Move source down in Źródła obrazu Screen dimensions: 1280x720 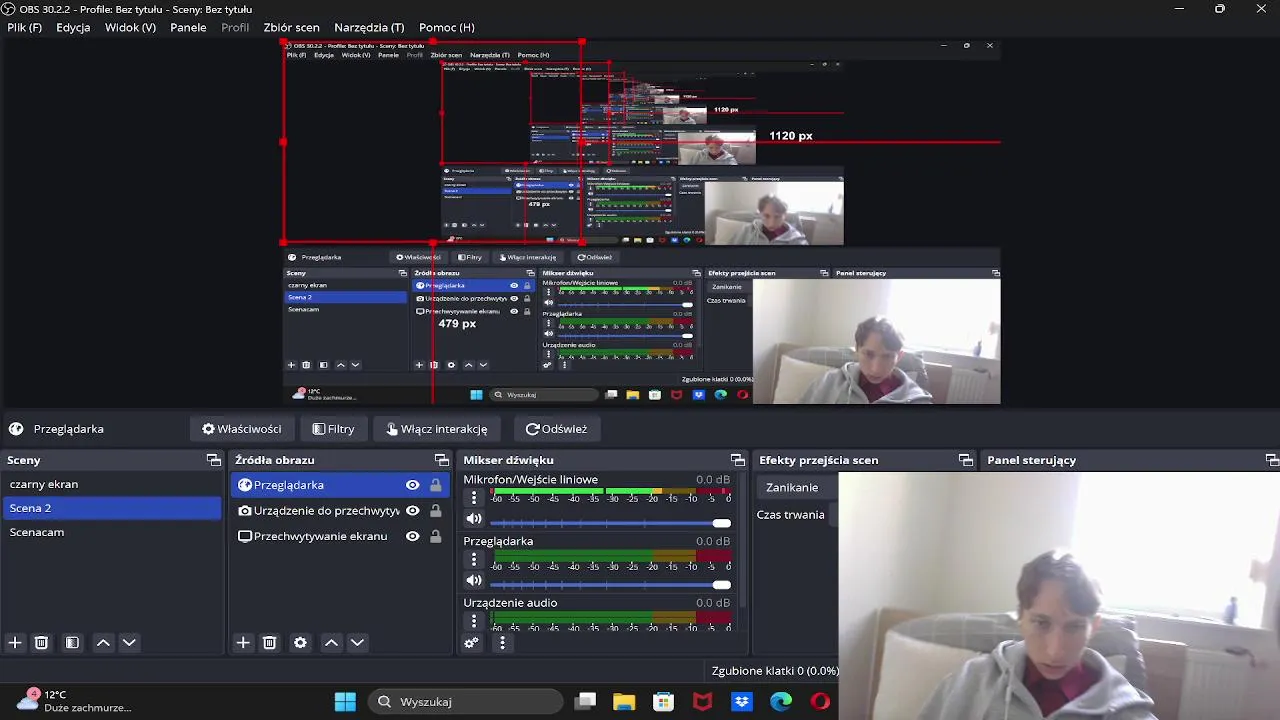coord(357,643)
